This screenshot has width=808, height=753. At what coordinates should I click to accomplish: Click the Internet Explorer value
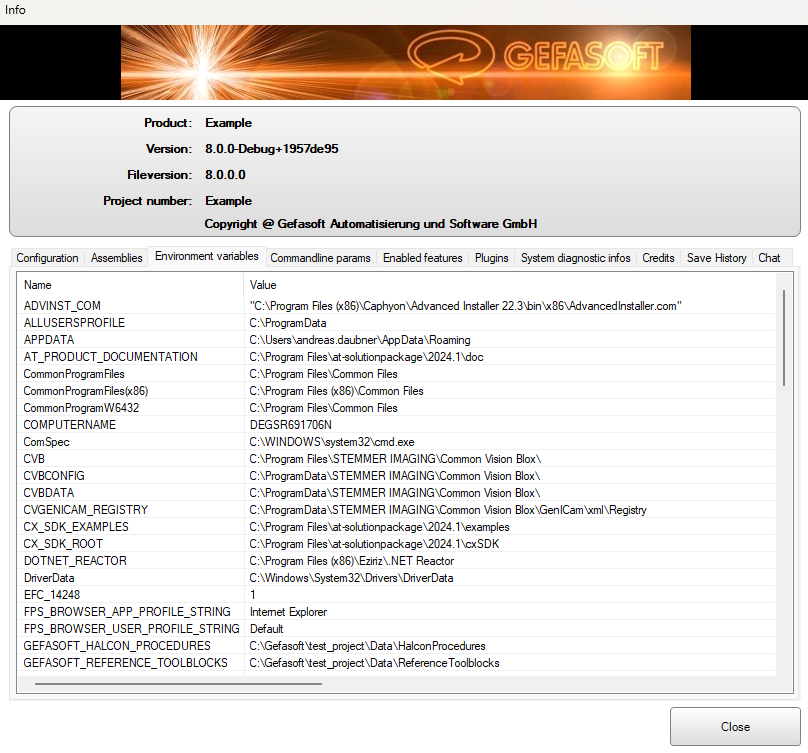click(288, 612)
